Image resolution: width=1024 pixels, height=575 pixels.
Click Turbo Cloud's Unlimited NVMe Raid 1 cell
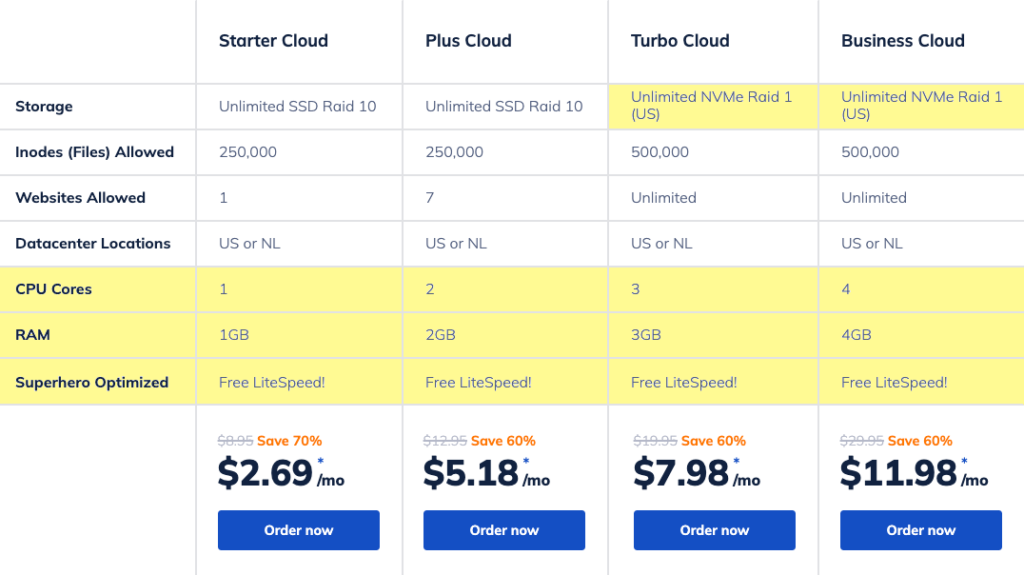pyautogui.click(x=711, y=105)
